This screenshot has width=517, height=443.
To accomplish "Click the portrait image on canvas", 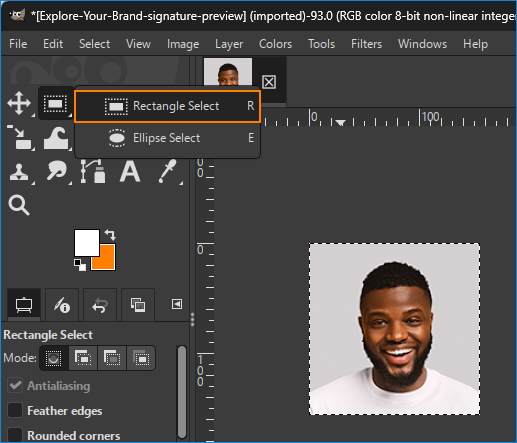I will (x=394, y=329).
